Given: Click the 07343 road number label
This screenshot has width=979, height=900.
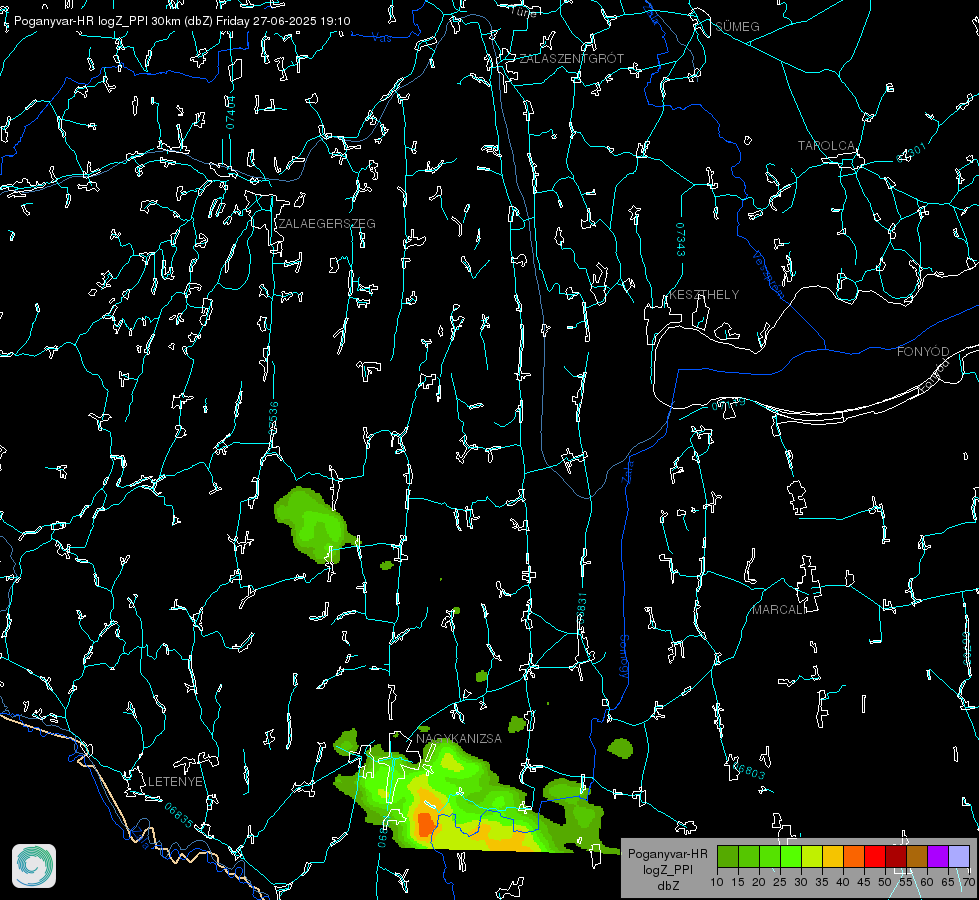Looking at the screenshot, I should [681, 240].
